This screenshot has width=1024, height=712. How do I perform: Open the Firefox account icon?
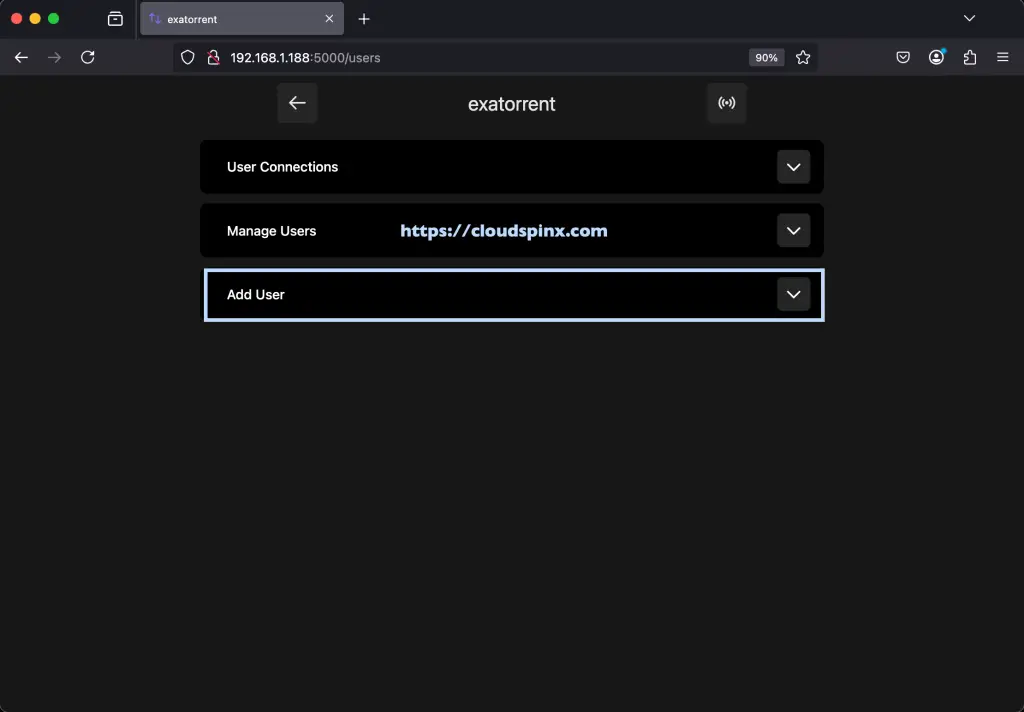(936, 57)
